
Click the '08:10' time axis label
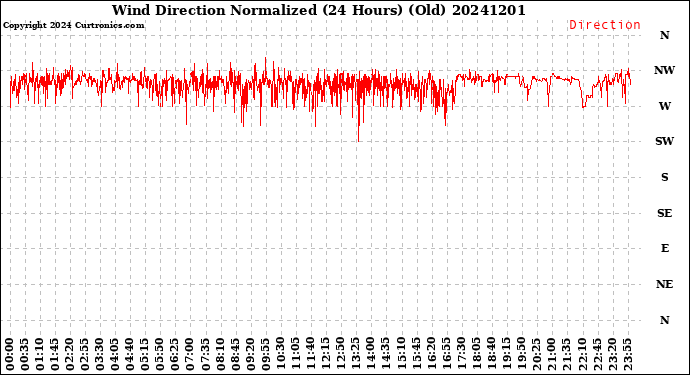[220, 354]
